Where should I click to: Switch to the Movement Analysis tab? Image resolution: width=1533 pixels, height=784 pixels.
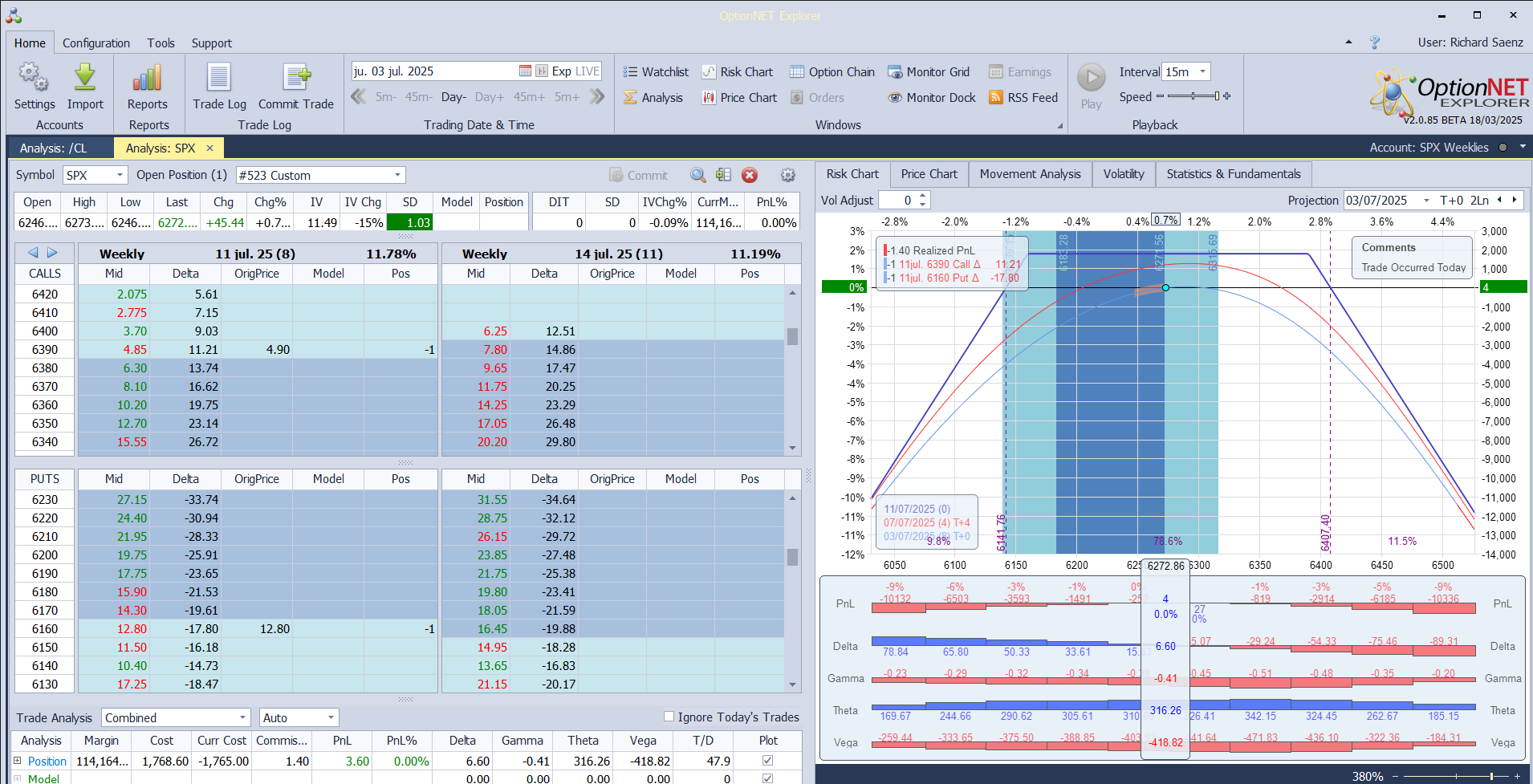click(1030, 174)
